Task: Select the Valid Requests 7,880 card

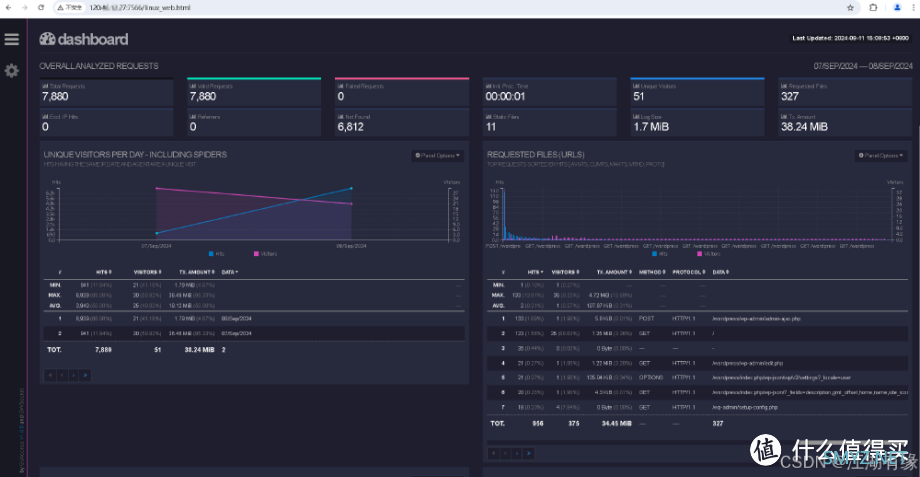Action: tap(254, 92)
